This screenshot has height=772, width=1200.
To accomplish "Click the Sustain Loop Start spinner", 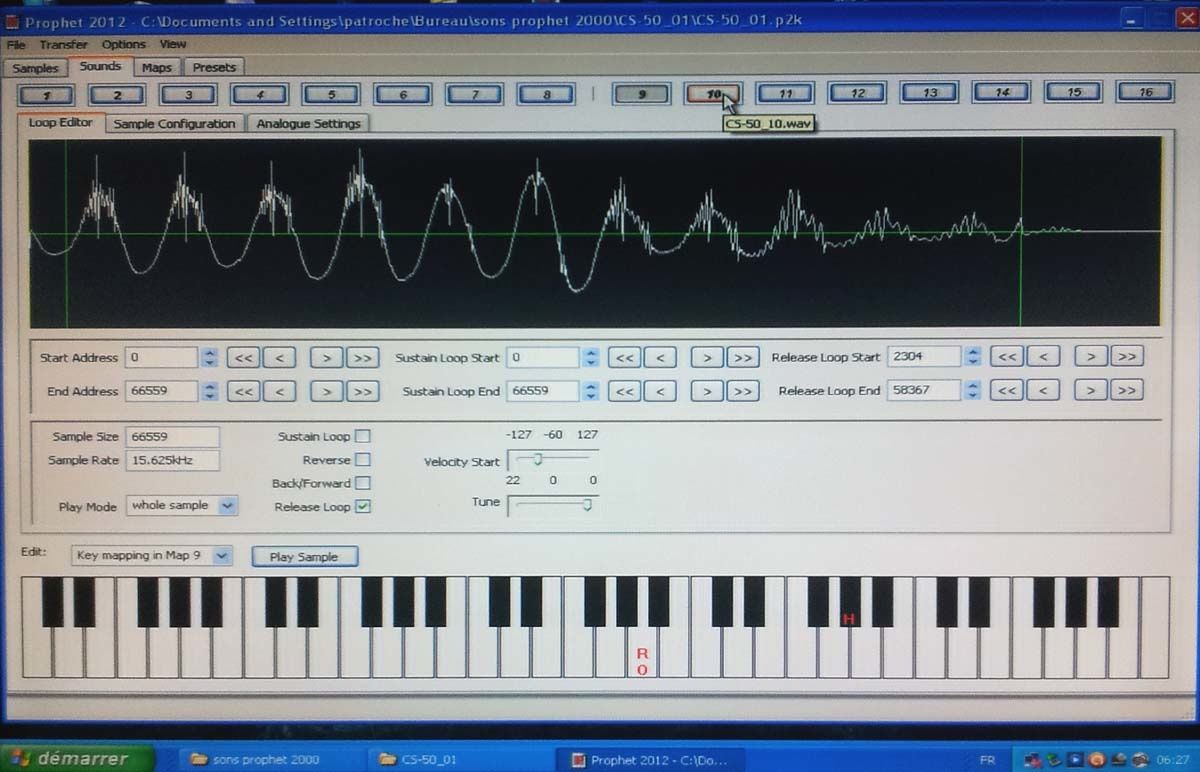I will (591, 357).
